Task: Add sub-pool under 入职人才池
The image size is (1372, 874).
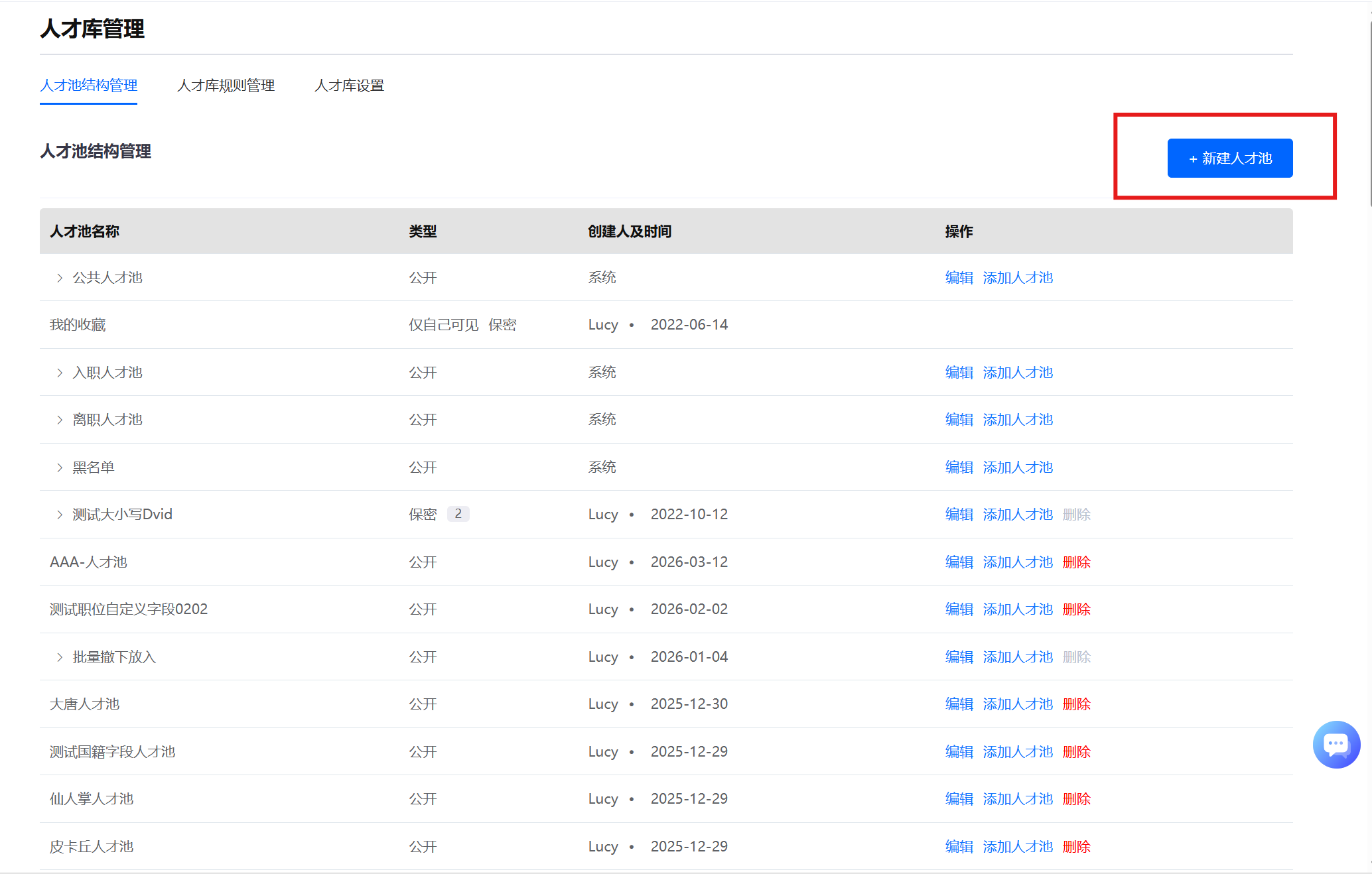Action: tap(1018, 373)
